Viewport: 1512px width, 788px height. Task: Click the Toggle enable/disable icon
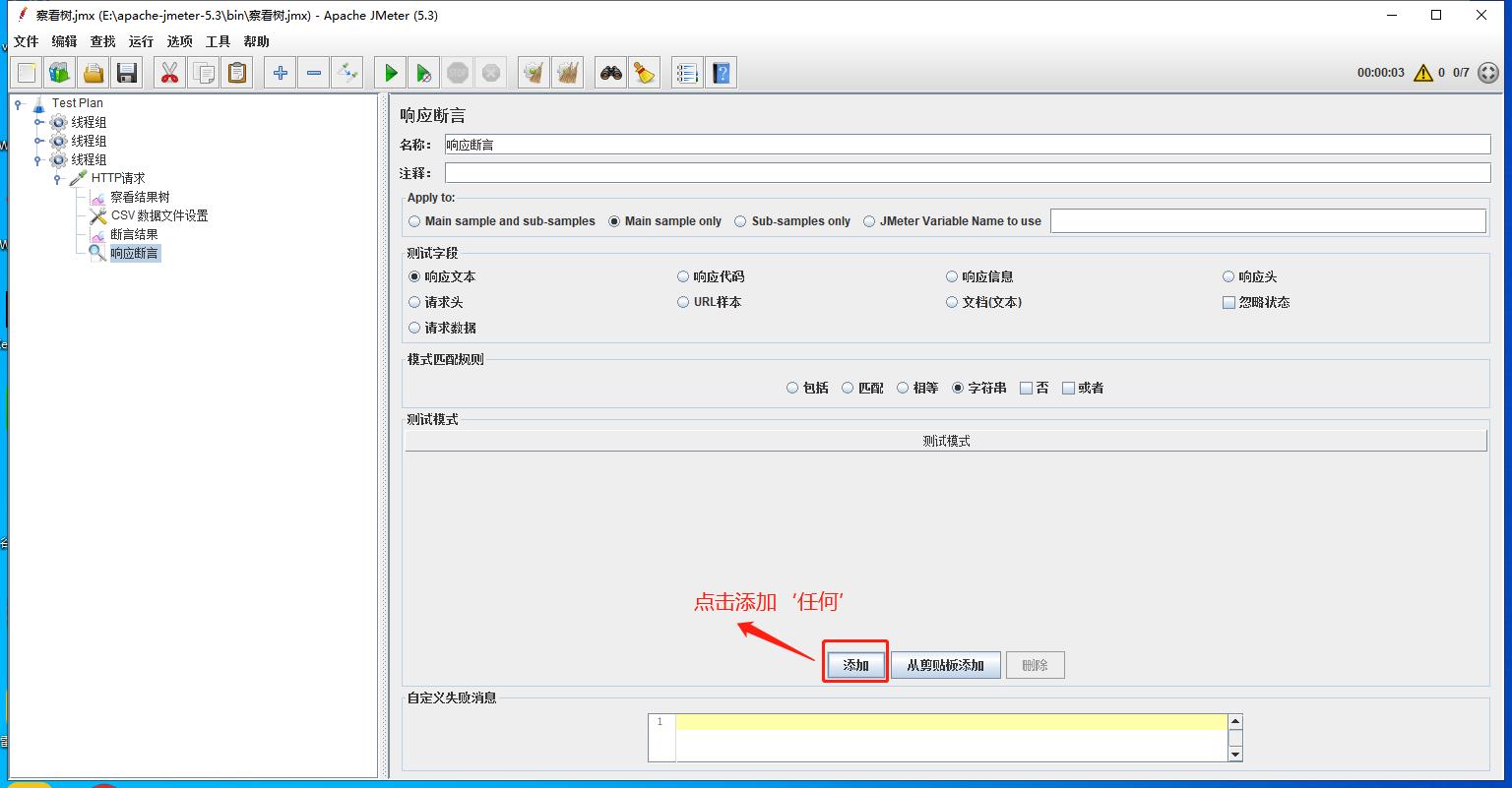(347, 73)
